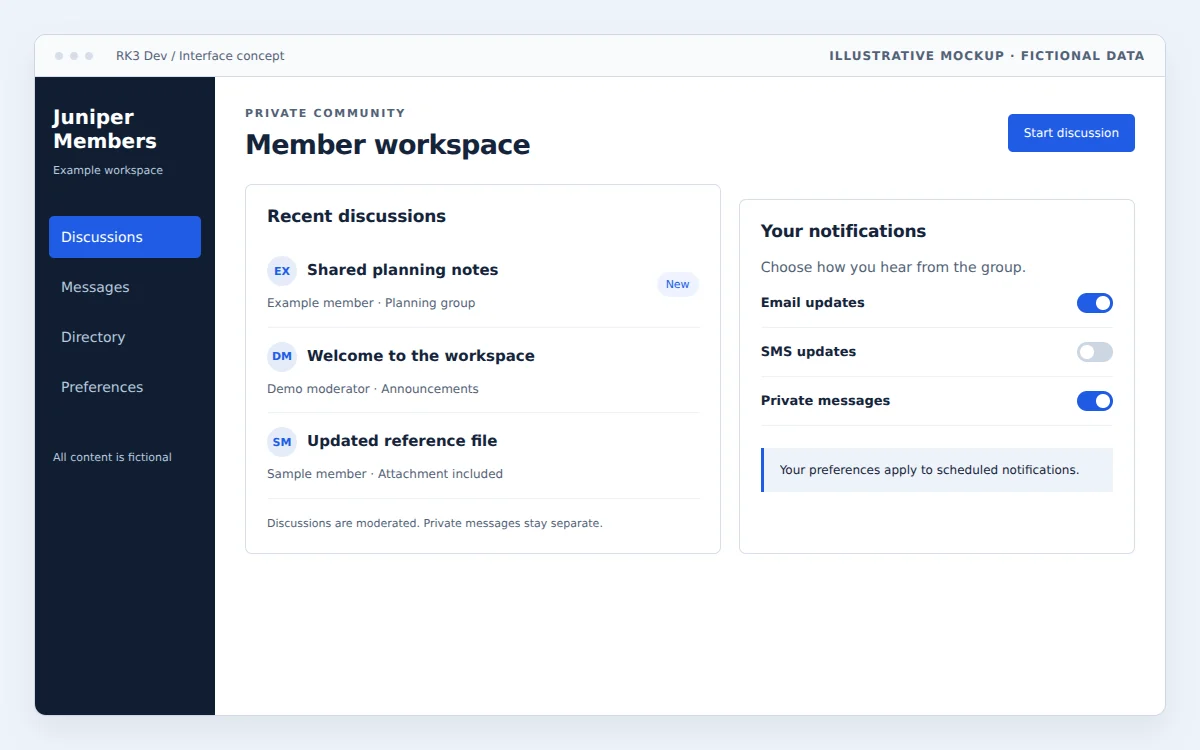Click the Member workspace page heading
The width and height of the screenshot is (1200, 750).
point(388,145)
